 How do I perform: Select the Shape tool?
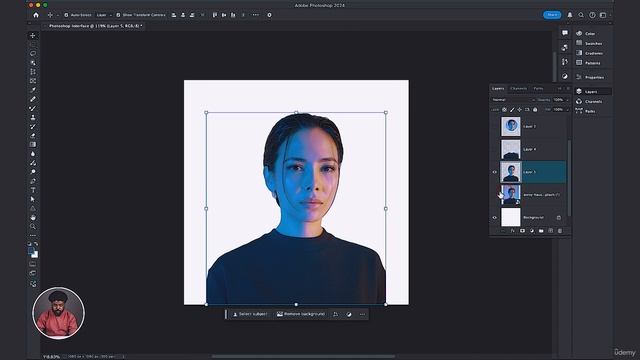tap(33, 208)
